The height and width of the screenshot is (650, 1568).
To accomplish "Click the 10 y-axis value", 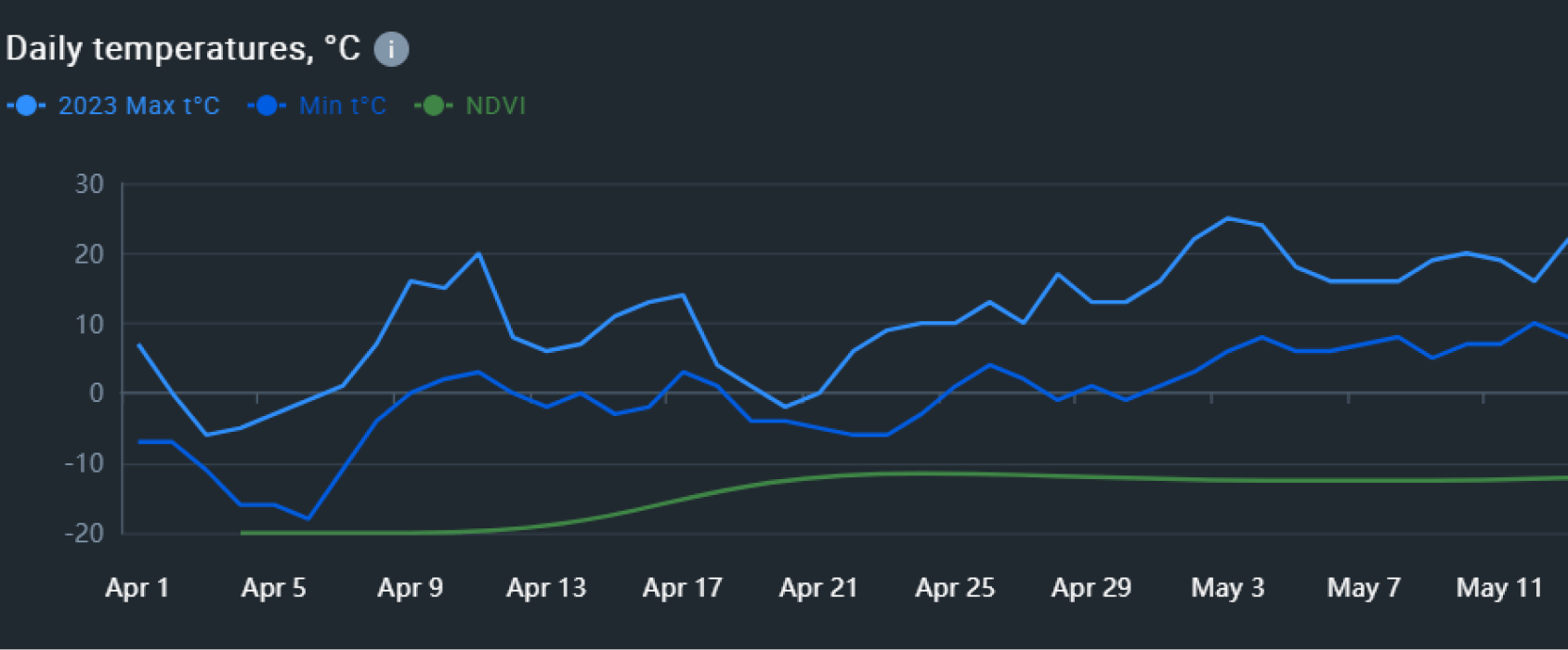I will point(89,324).
